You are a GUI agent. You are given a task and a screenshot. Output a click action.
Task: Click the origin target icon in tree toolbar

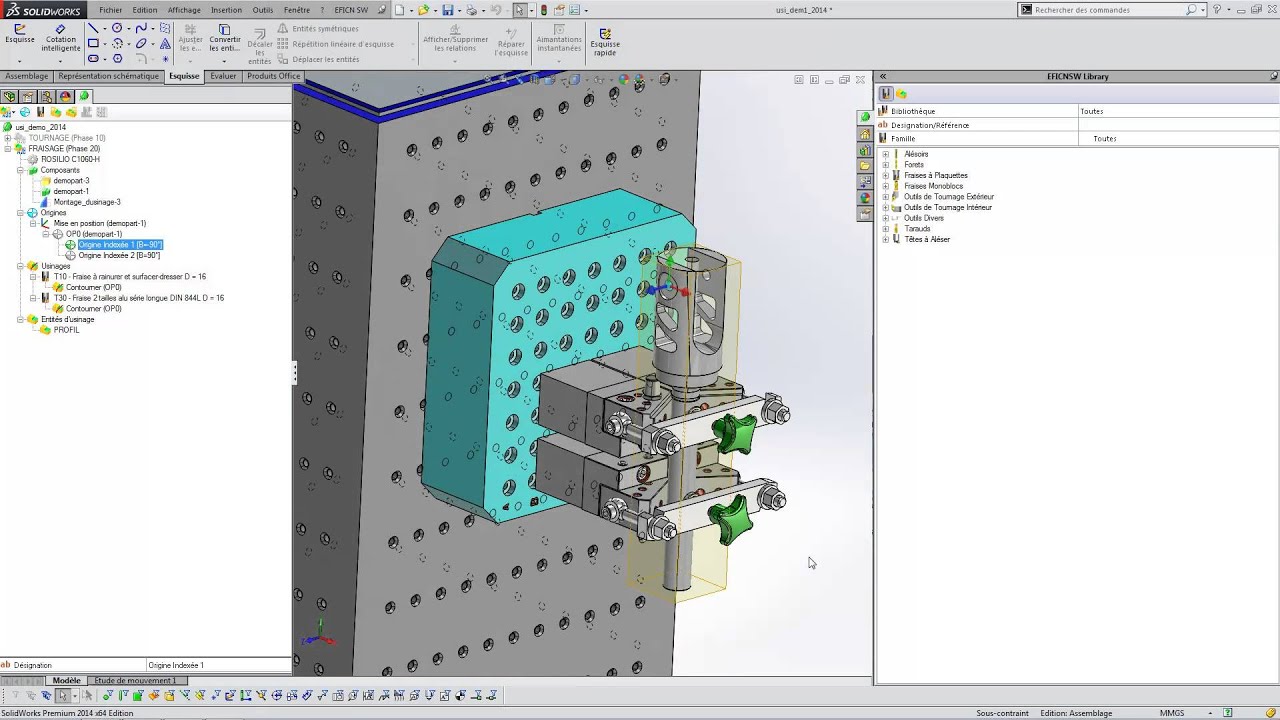24,112
